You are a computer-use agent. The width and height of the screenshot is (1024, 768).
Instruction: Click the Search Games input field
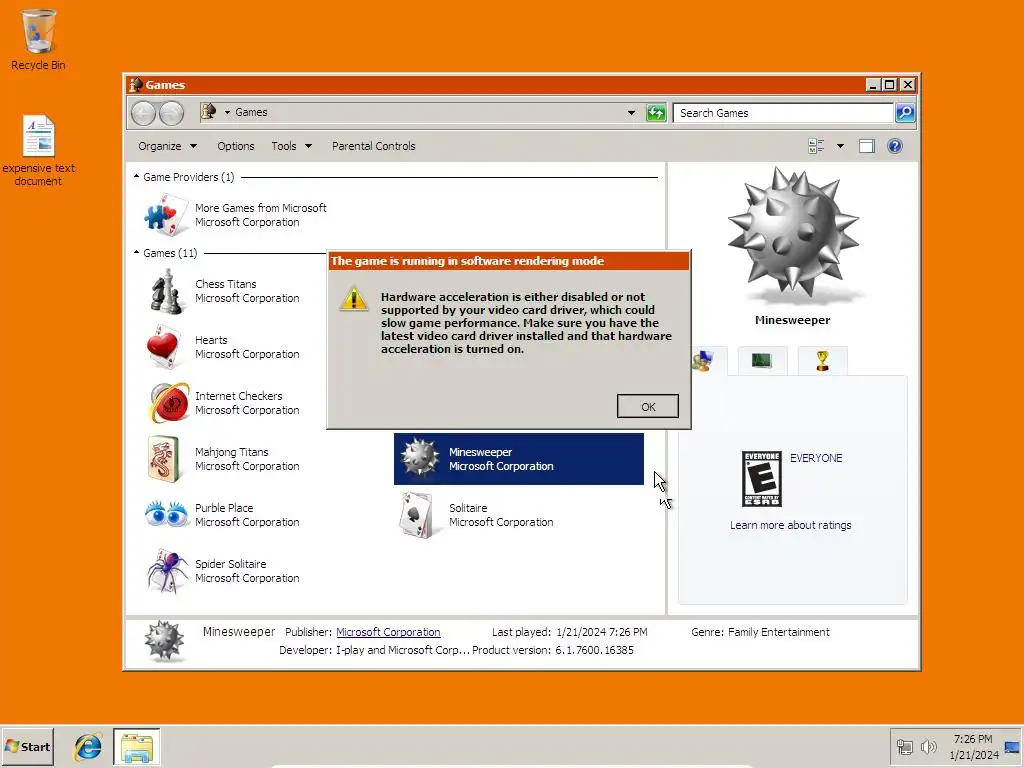click(x=783, y=113)
